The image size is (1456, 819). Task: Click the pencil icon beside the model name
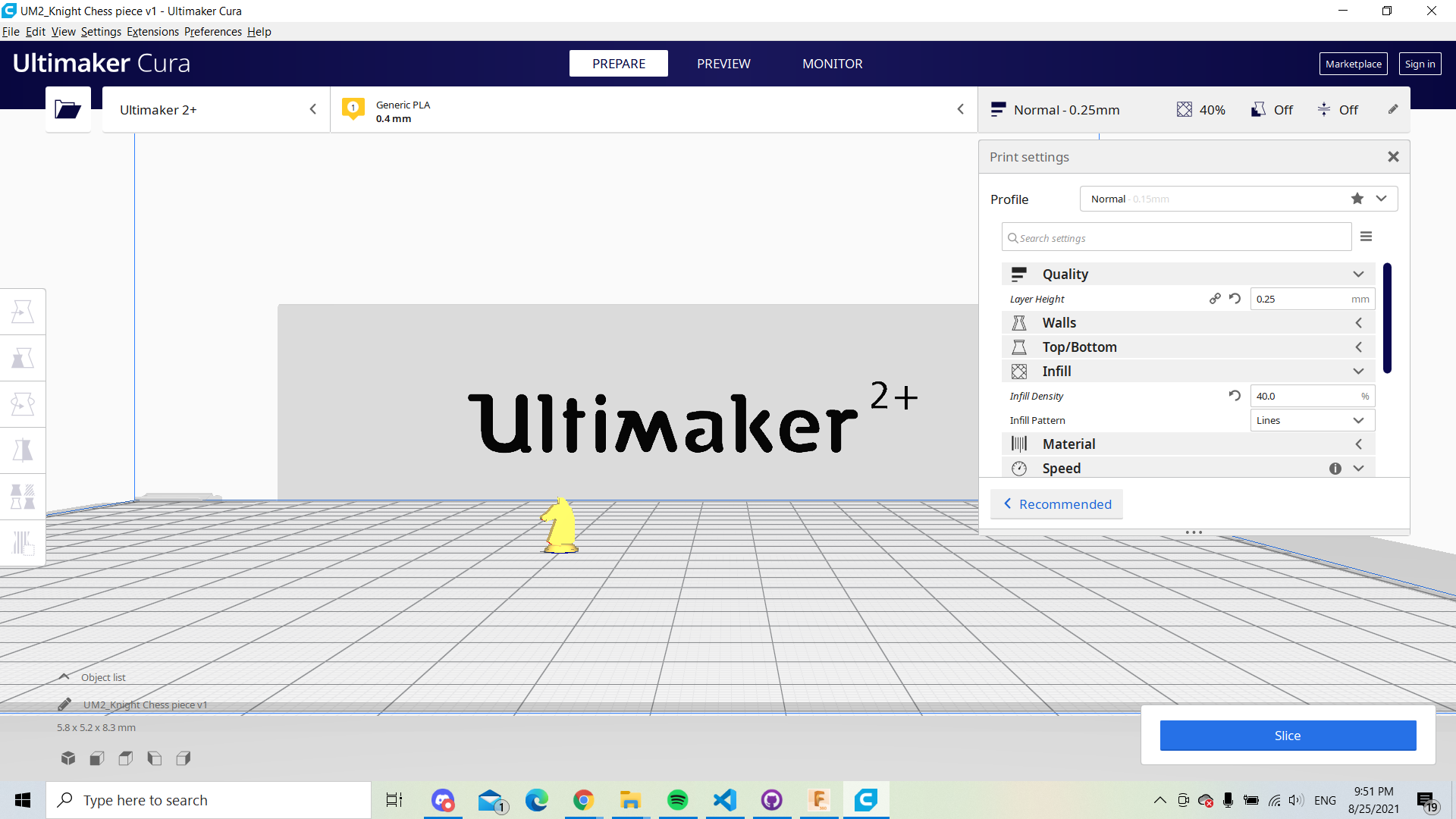[x=64, y=704]
